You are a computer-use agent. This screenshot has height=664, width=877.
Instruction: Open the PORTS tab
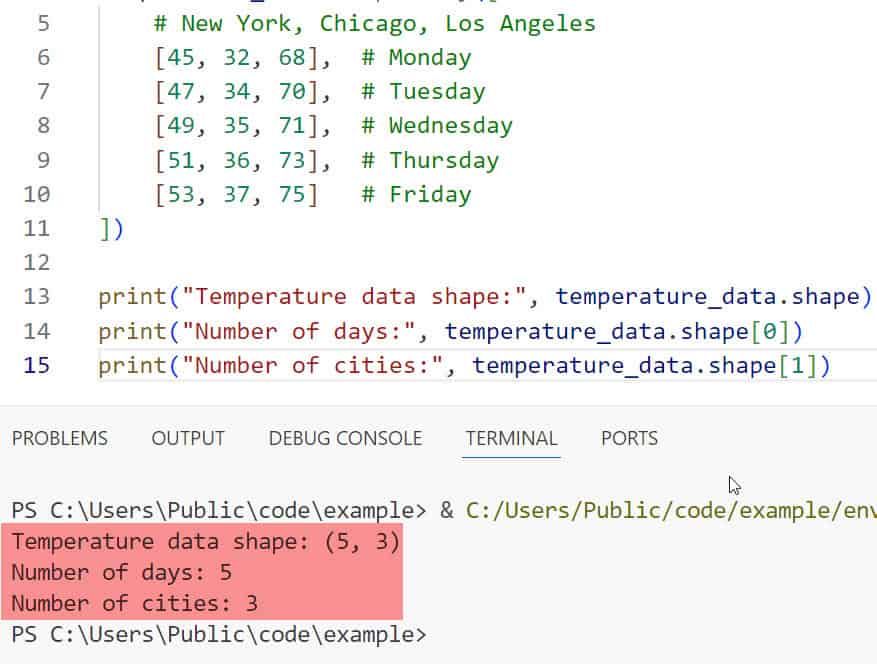(x=629, y=438)
